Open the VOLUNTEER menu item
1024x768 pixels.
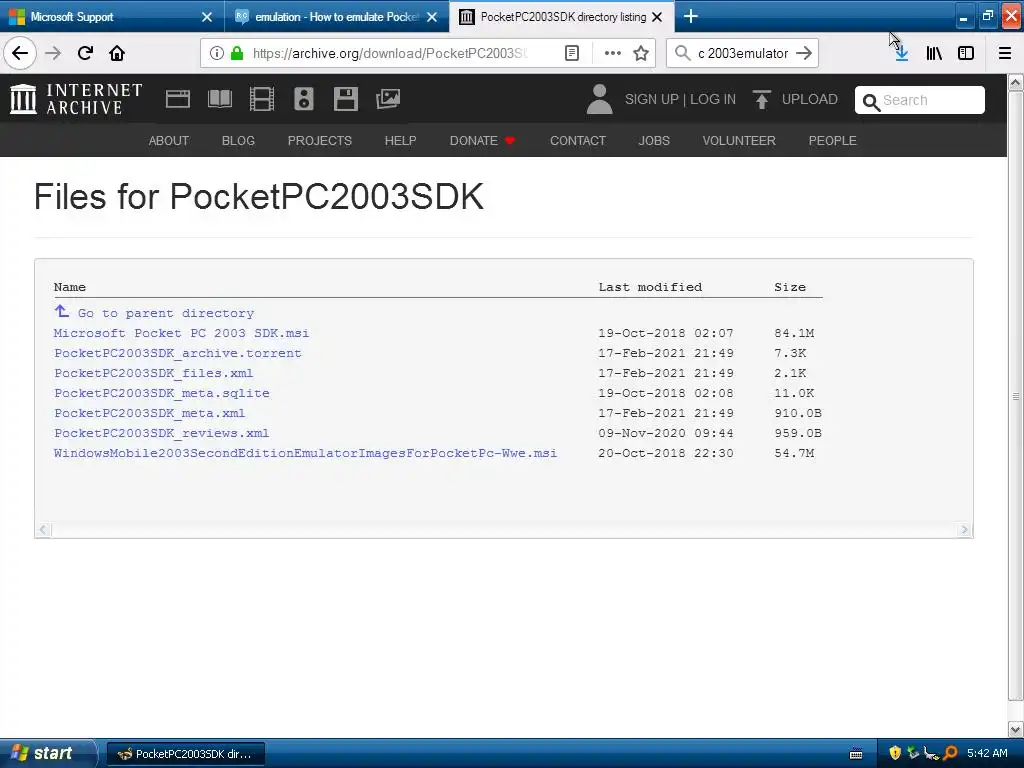pos(739,140)
